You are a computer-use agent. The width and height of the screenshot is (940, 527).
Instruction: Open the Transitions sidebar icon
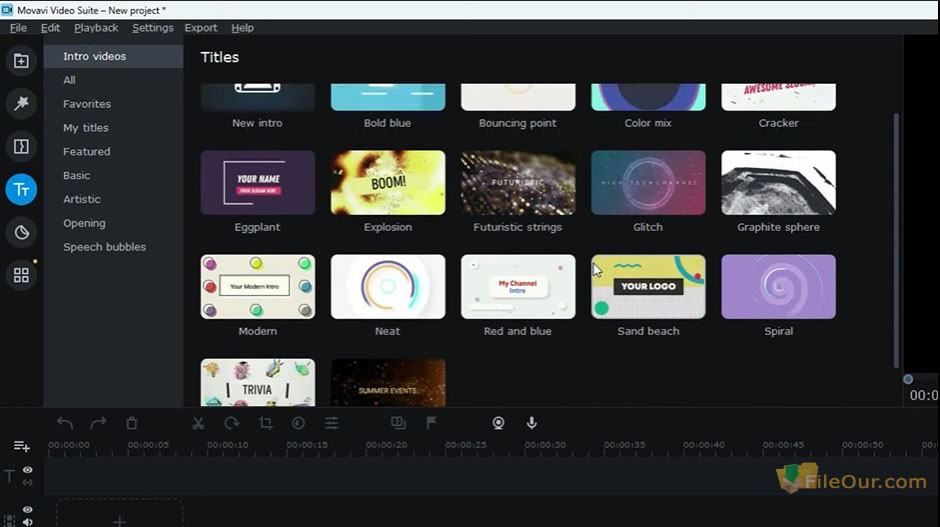tap(21, 146)
